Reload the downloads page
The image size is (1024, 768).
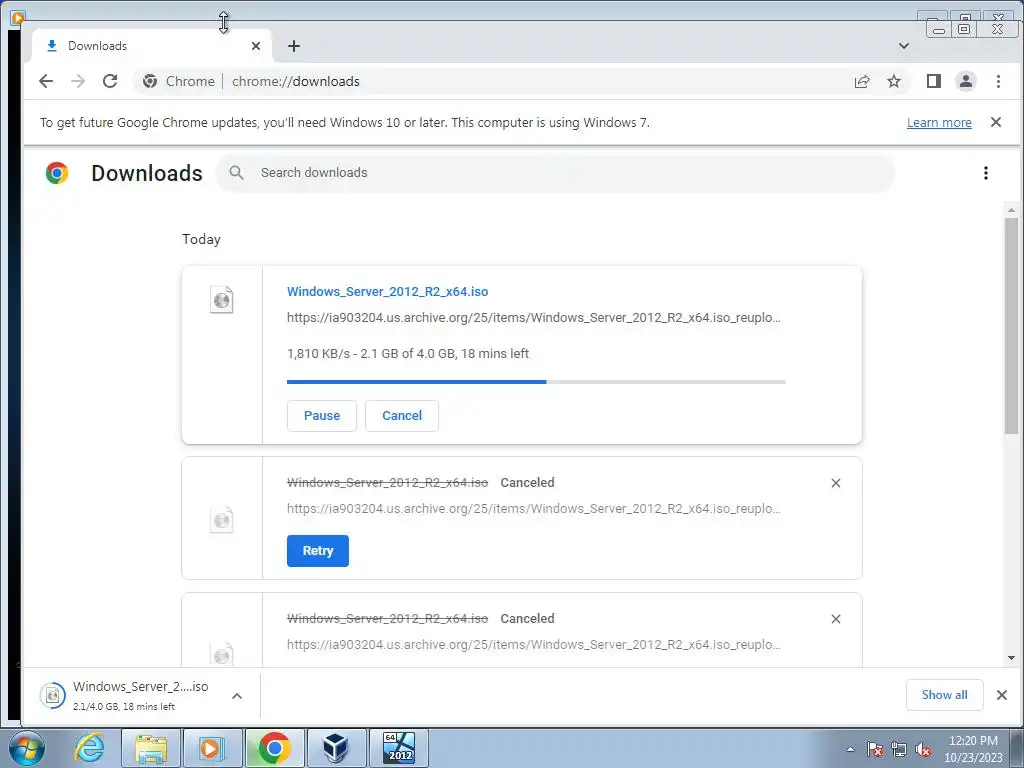point(110,81)
